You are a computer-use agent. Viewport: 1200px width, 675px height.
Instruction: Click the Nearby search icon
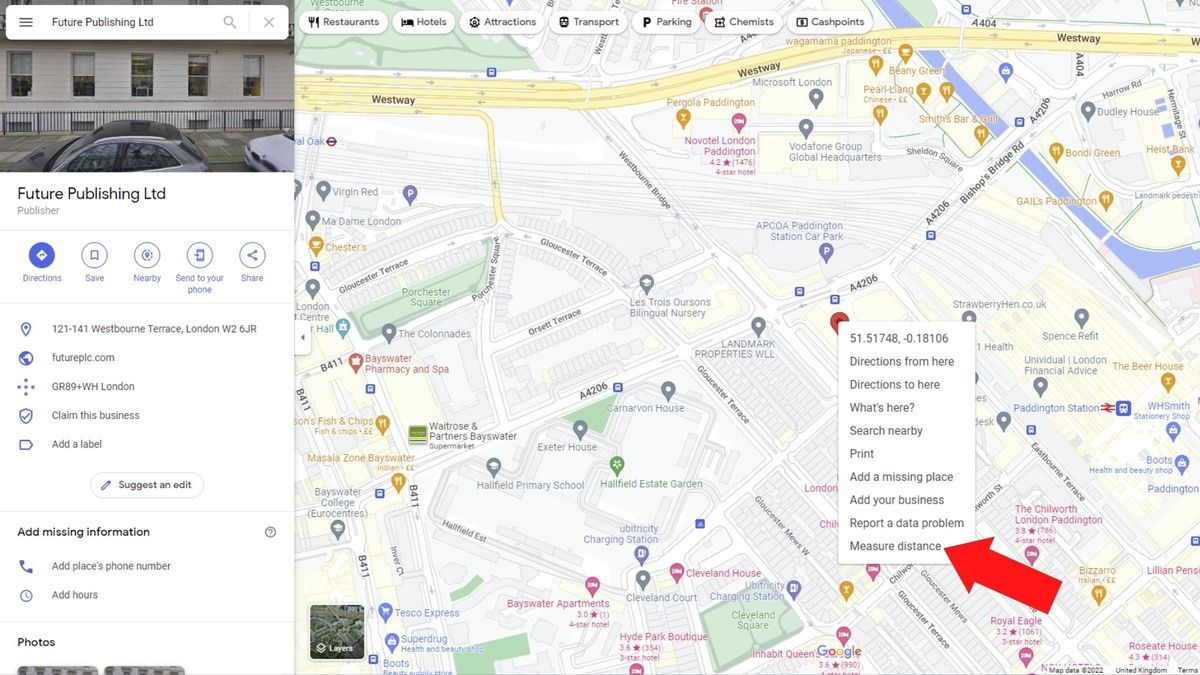tap(146, 254)
